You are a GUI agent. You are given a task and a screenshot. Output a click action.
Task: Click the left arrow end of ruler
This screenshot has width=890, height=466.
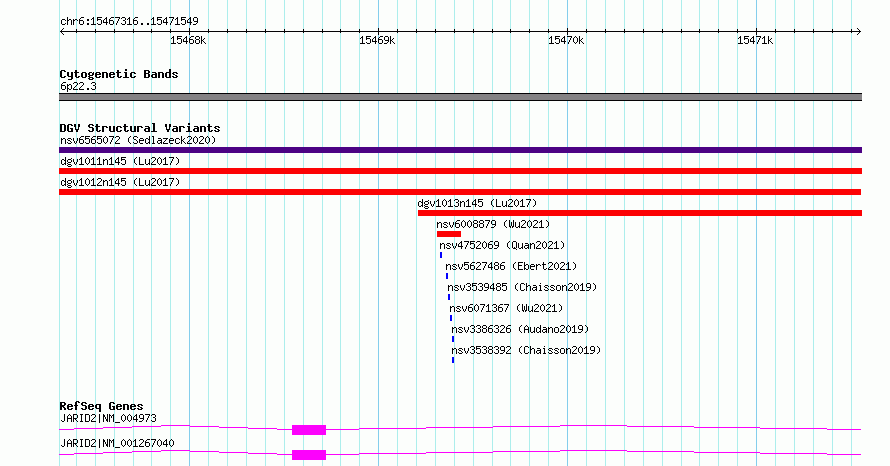[62, 31]
